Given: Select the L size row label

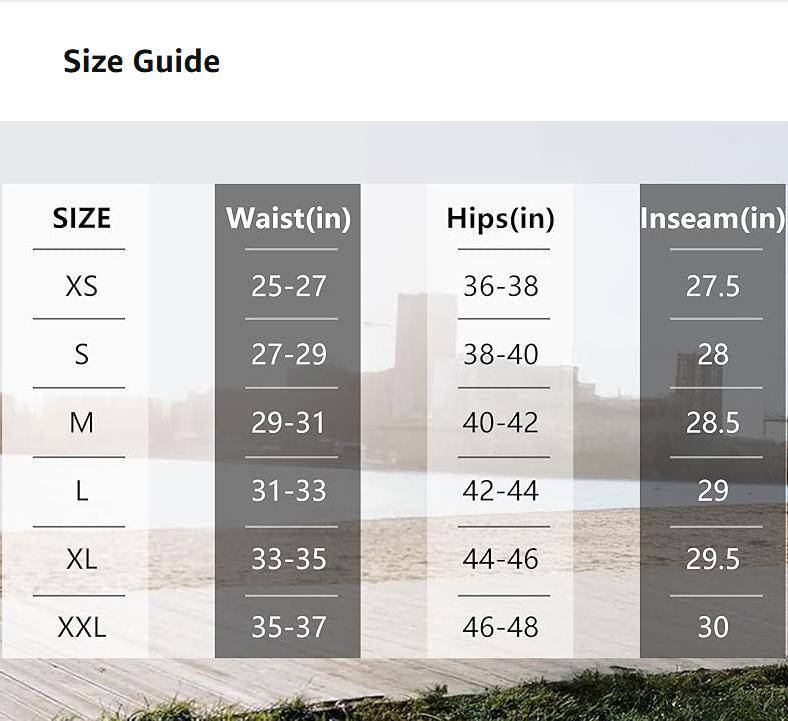Looking at the screenshot, I should [x=81, y=490].
